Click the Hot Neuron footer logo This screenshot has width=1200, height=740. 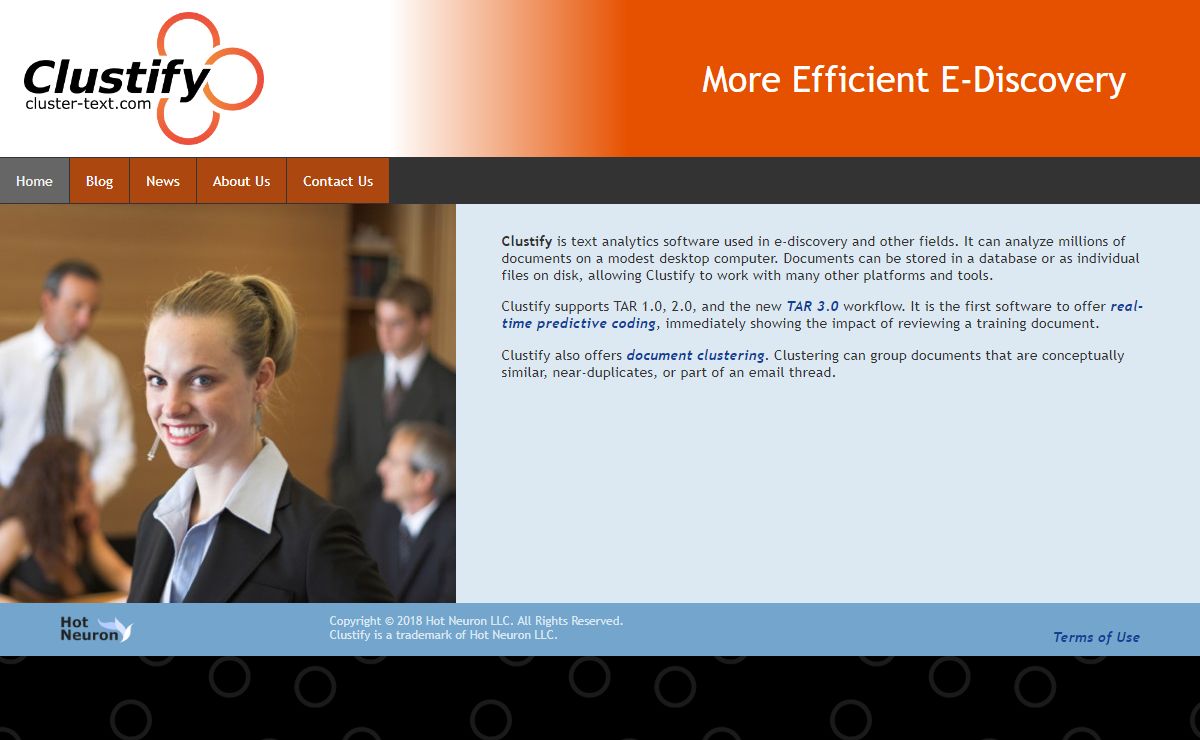point(96,629)
